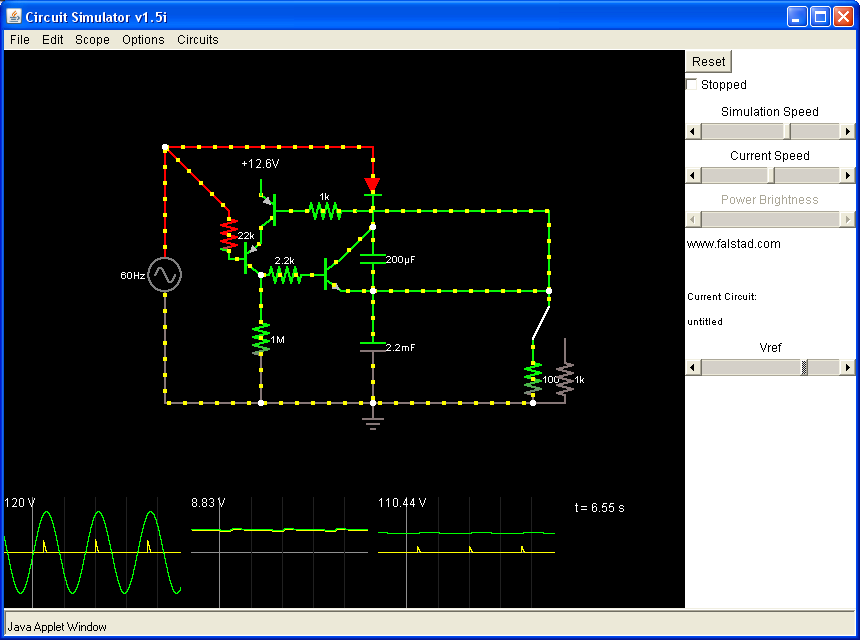Open the File menu
Screen dimensions: 860x640
pyautogui.click(x=20, y=39)
